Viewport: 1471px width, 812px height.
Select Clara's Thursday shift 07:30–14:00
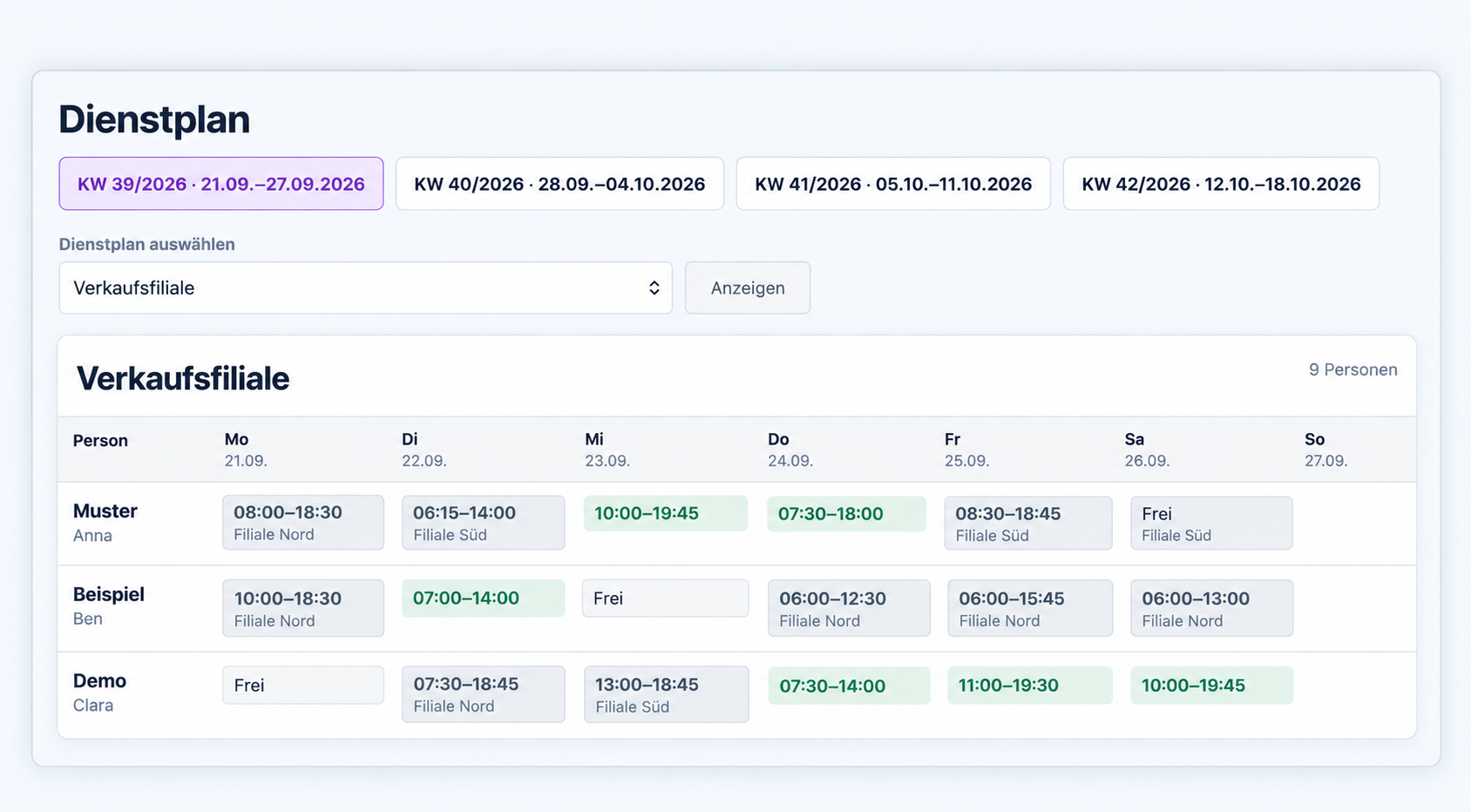[849, 686]
